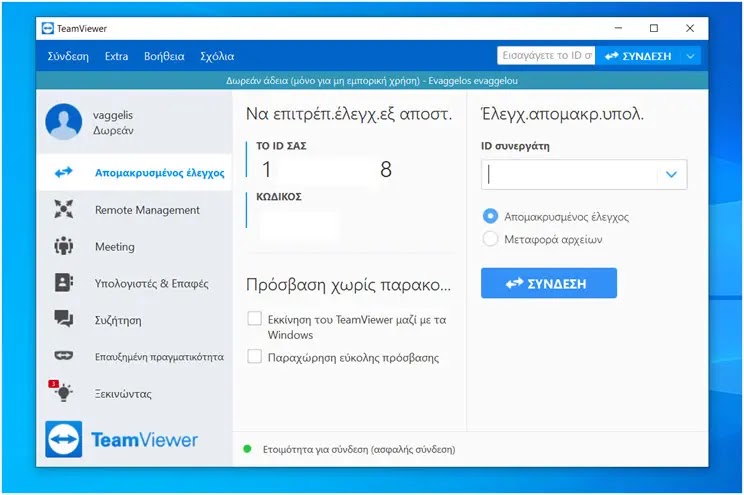The height and width of the screenshot is (495, 744).
Task: Click the Ξεκινώντας lightbulb icon
Action: tap(62, 392)
